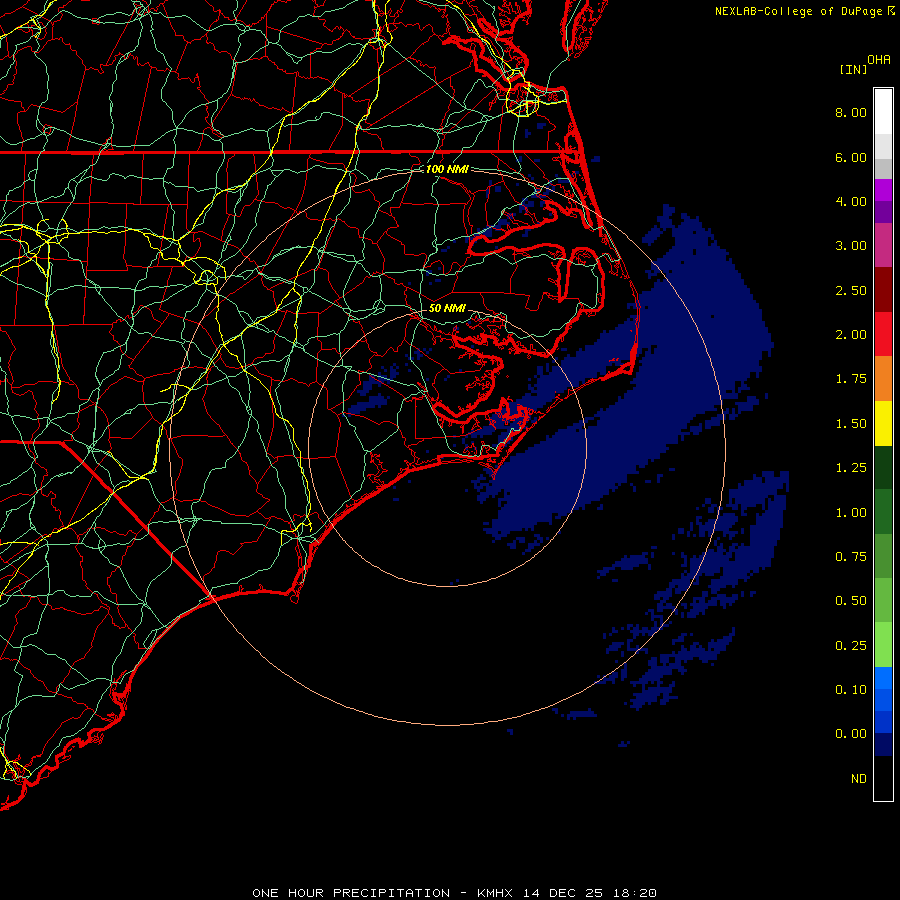The width and height of the screenshot is (900, 900).
Task: Pick the orange legend swatch
Action: coord(883,378)
